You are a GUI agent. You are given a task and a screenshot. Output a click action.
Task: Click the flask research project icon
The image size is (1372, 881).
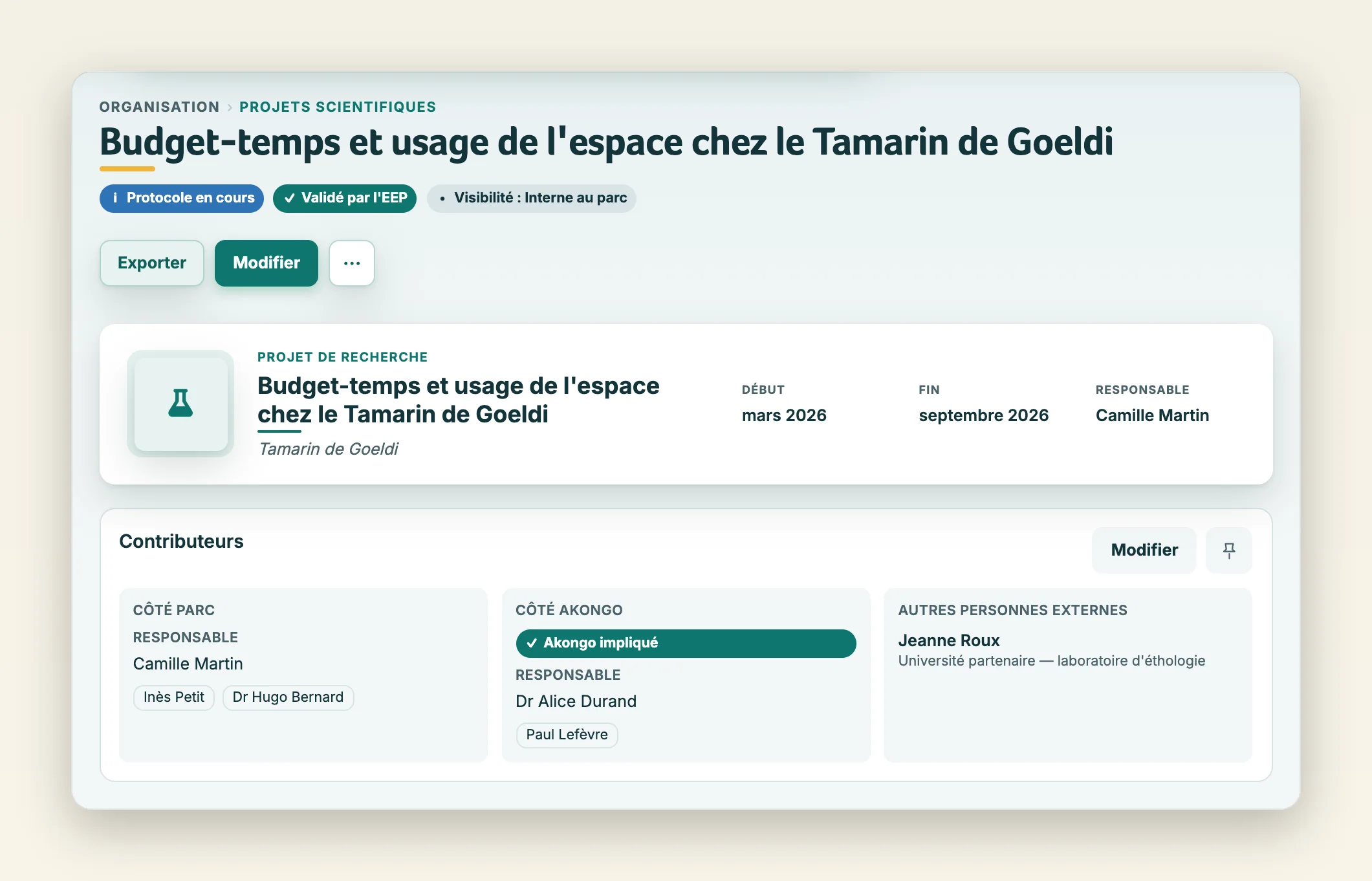click(180, 404)
